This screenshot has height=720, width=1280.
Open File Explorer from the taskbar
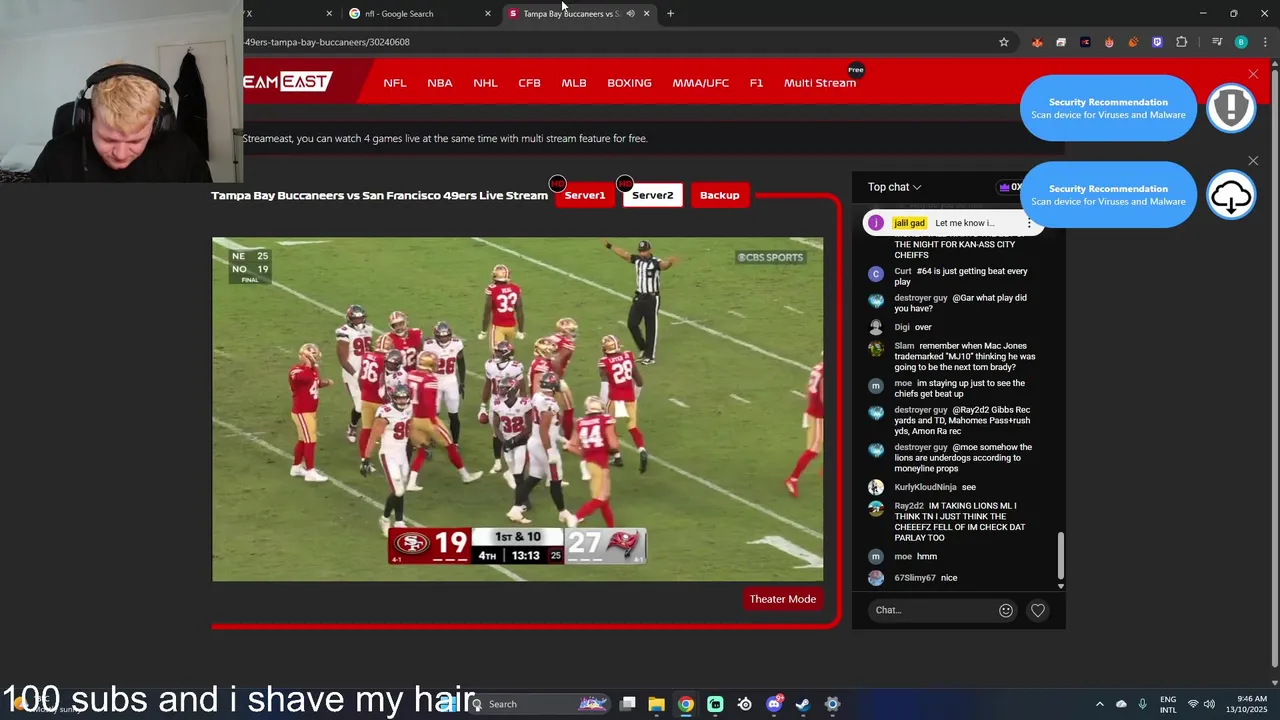[656, 704]
